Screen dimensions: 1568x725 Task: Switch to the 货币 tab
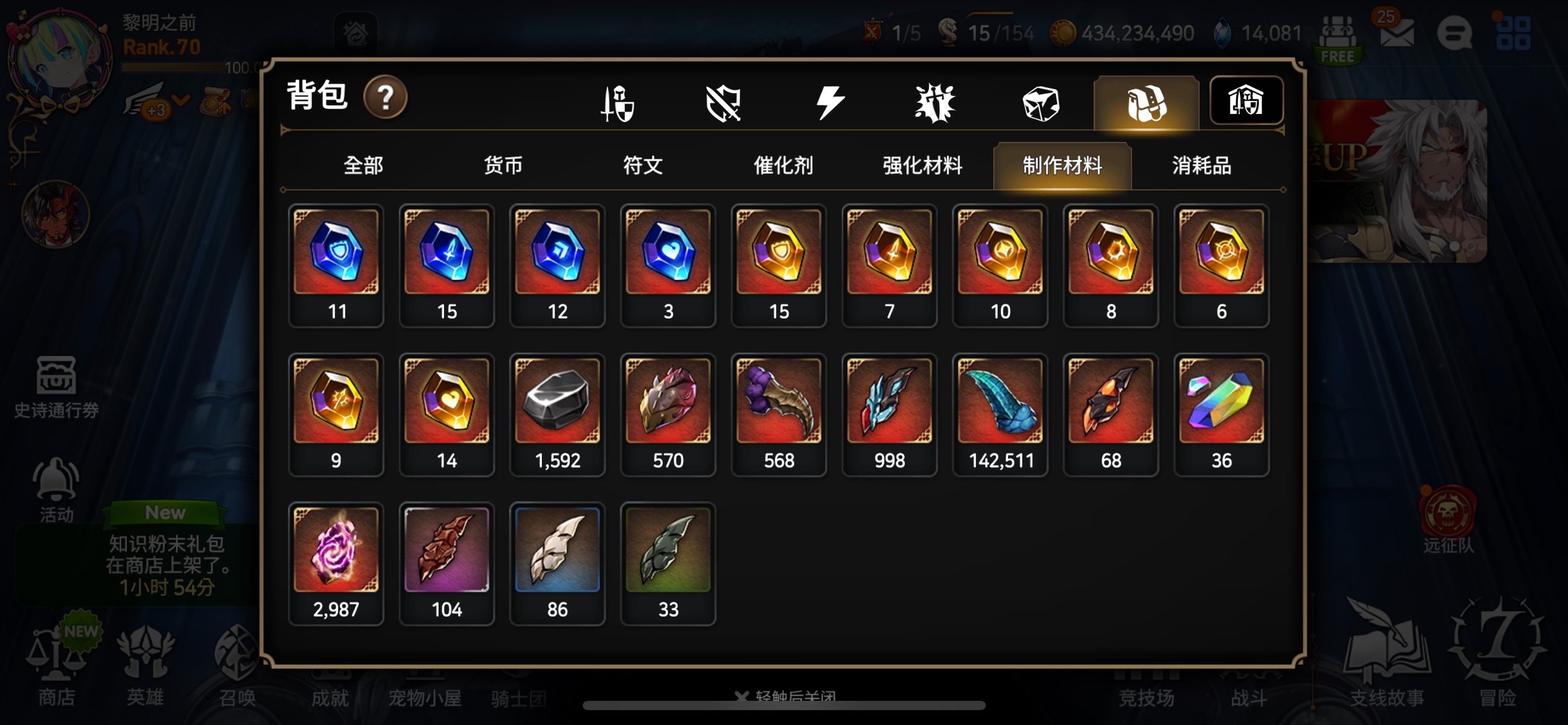[x=503, y=165]
